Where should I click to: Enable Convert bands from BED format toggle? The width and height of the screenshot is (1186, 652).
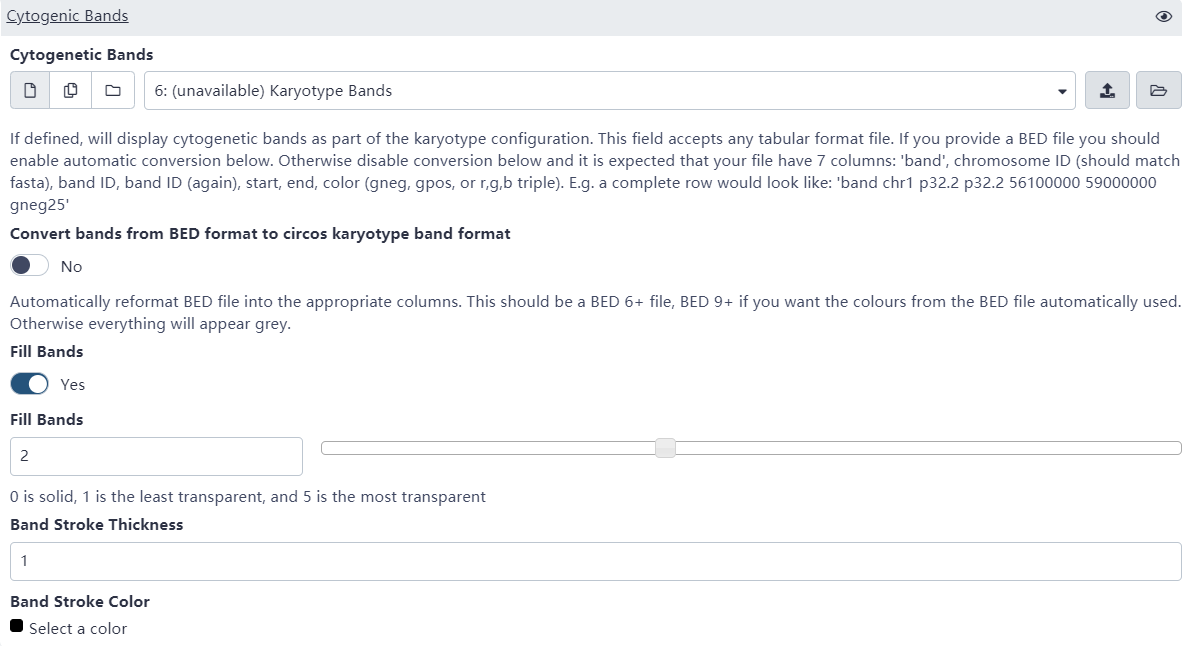click(30, 266)
